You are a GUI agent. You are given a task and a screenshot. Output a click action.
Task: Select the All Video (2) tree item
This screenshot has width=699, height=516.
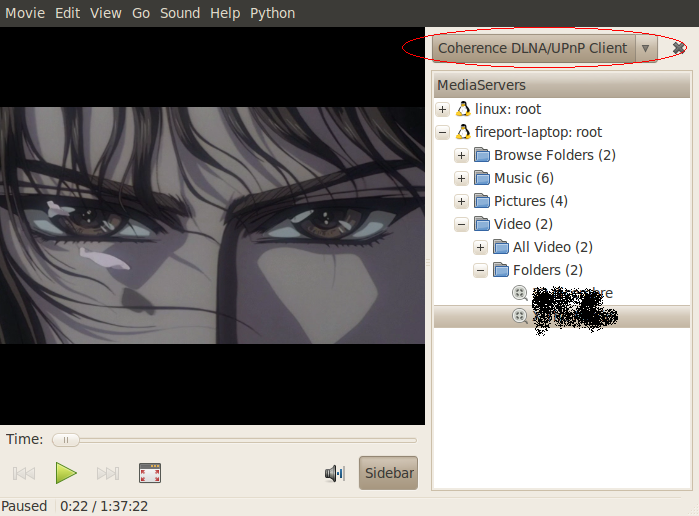552,247
